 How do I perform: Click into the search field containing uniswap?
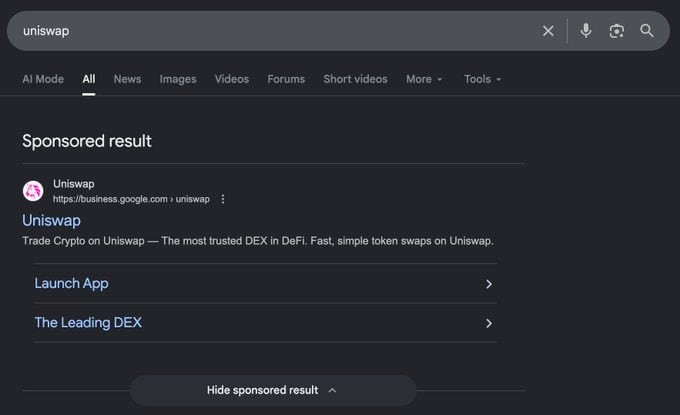278,31
